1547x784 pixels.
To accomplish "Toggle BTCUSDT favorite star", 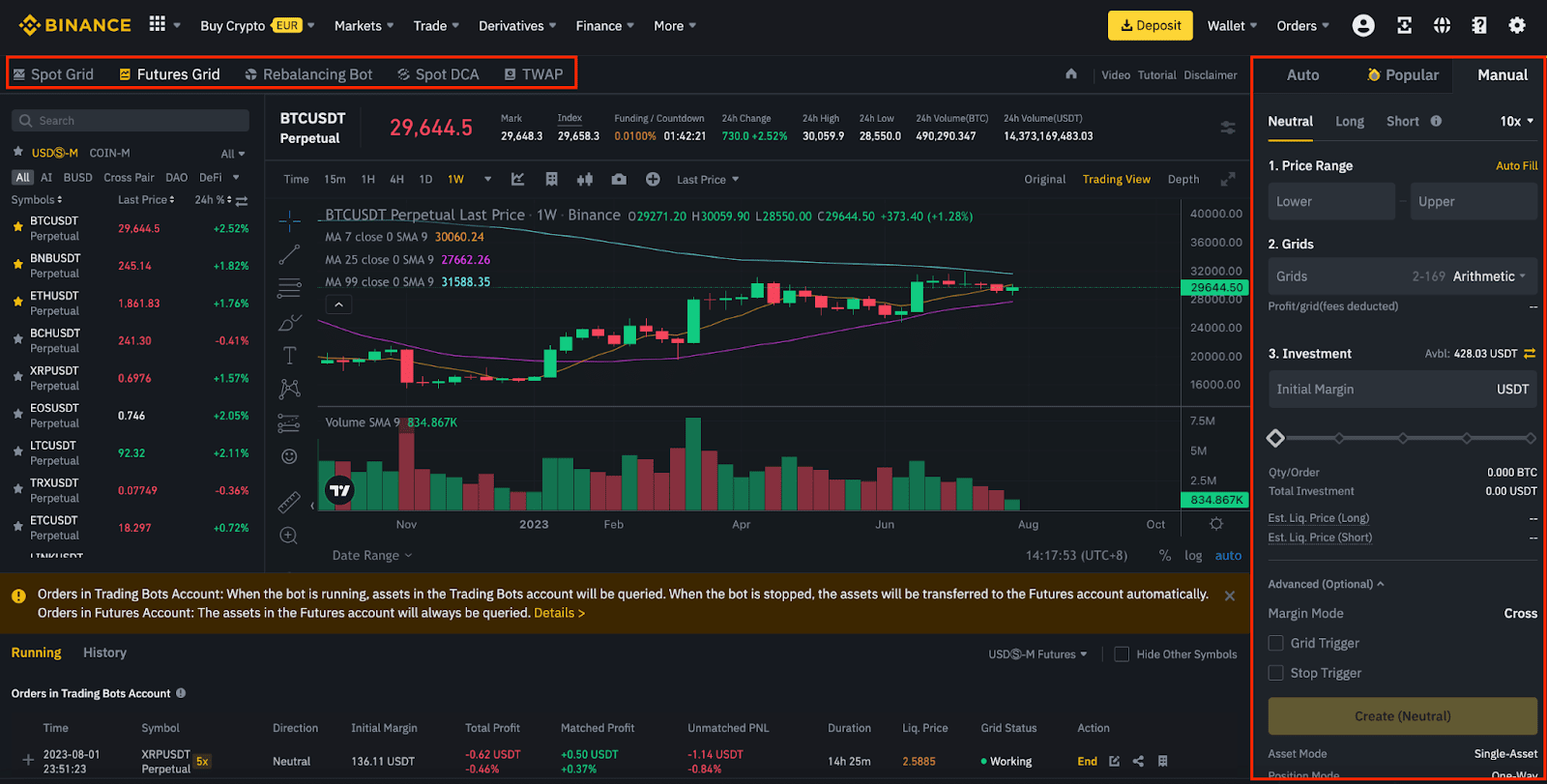I will pyautogui.click(x=17, y=227).
